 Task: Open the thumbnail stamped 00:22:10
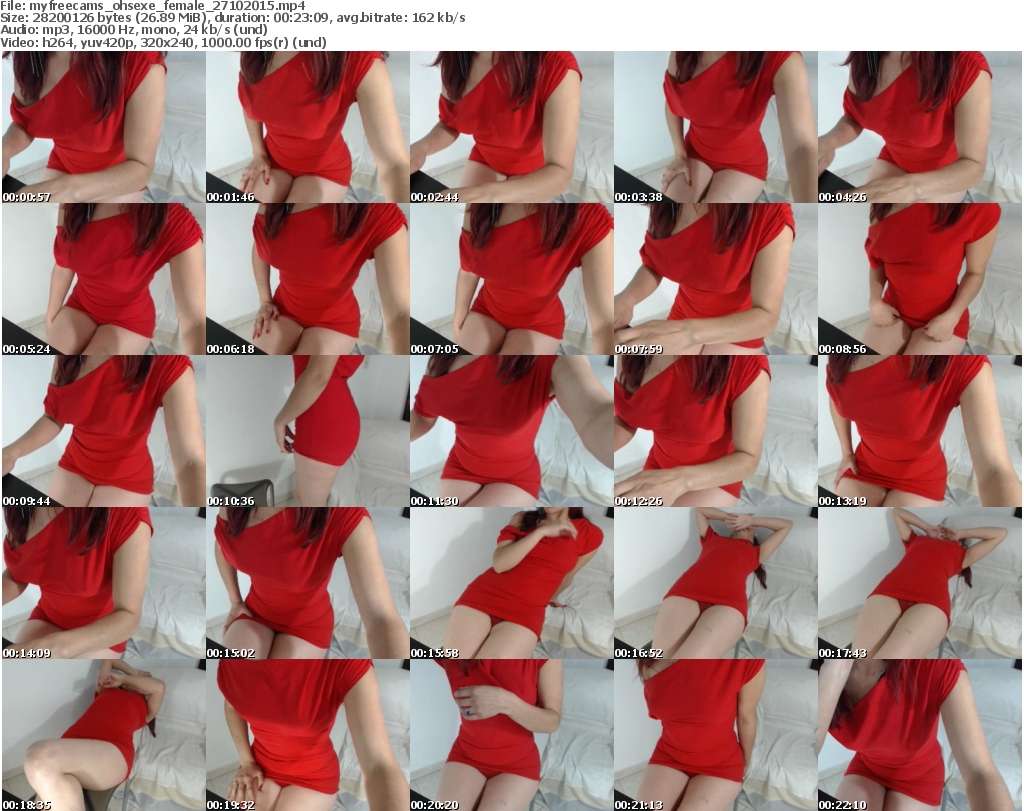pyautogui.click(x=920, y=735)
